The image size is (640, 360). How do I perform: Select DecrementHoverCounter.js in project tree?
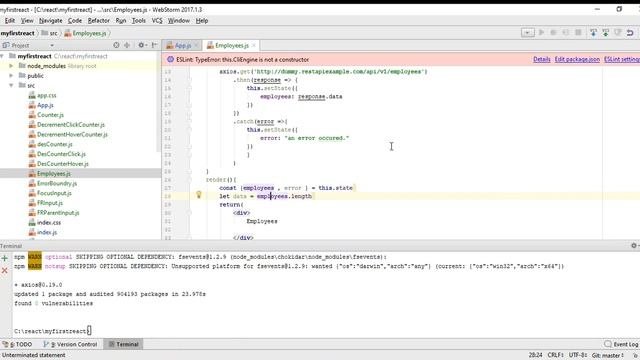[x=72, y=134]
